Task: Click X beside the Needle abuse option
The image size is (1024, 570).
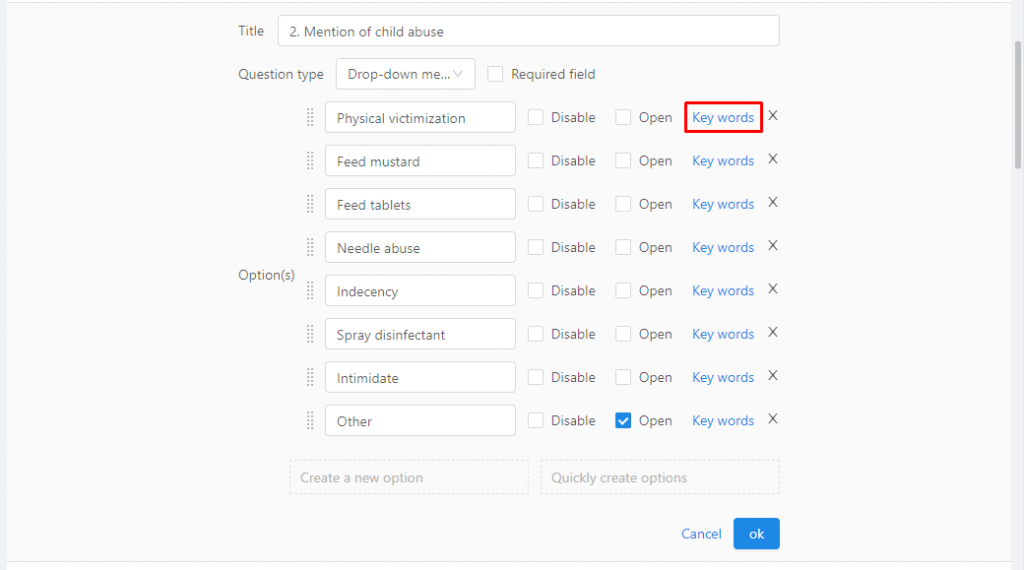Action: tap(773, 246)
